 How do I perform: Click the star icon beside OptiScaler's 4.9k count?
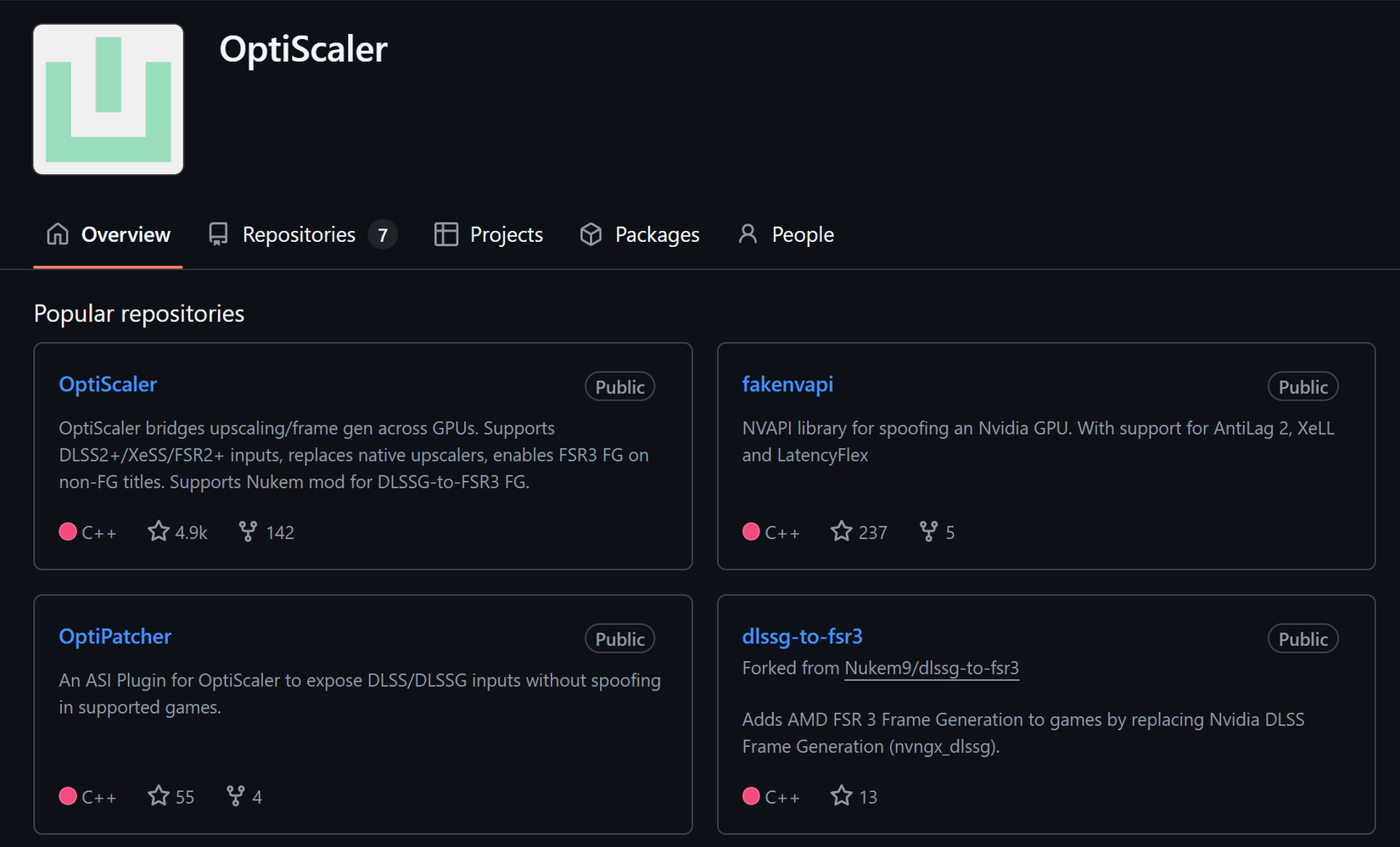click(158, 530)
